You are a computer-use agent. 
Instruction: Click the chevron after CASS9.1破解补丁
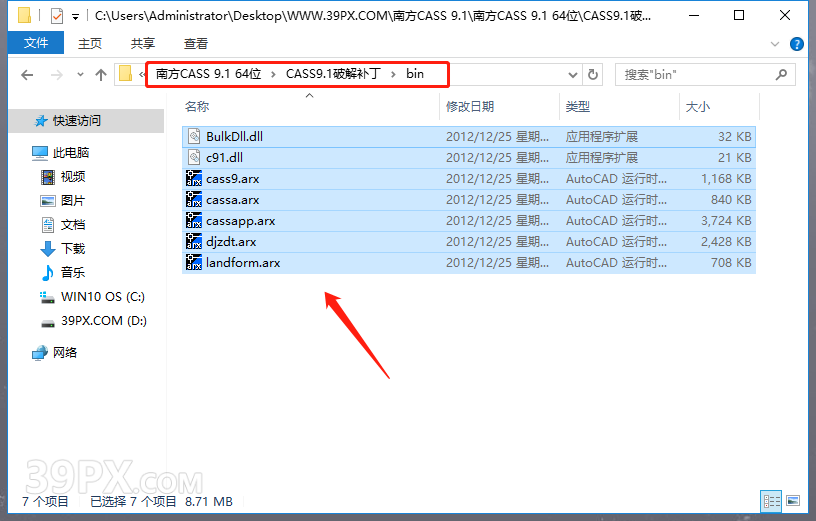(393, 74)
